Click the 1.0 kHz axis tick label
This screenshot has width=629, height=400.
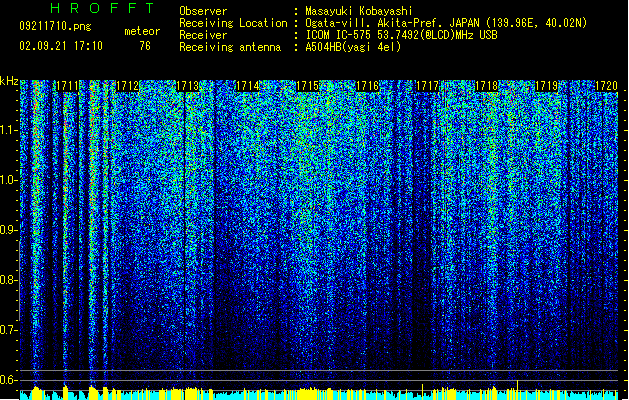coord(8,180)
